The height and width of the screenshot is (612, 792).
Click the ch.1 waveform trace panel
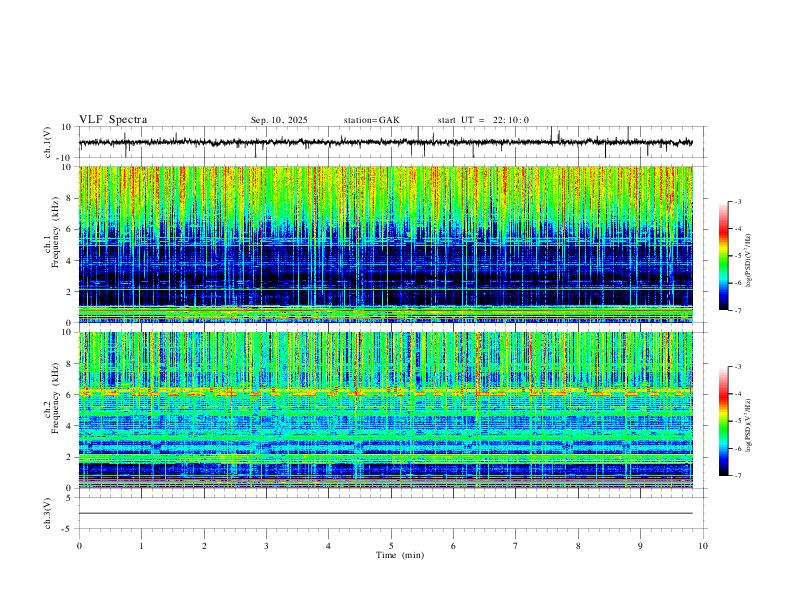(x=391, y=142)
